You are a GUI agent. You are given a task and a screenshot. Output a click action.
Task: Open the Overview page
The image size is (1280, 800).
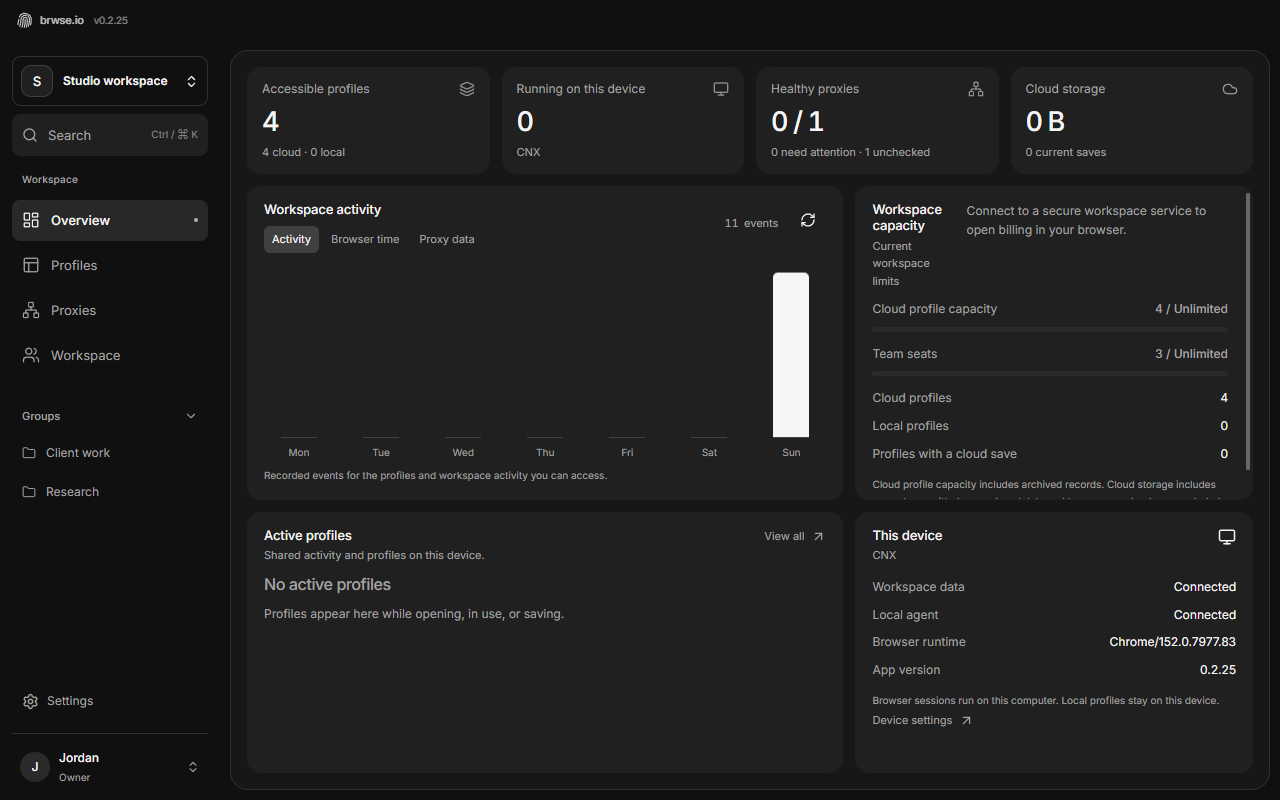tap(110, 220)
